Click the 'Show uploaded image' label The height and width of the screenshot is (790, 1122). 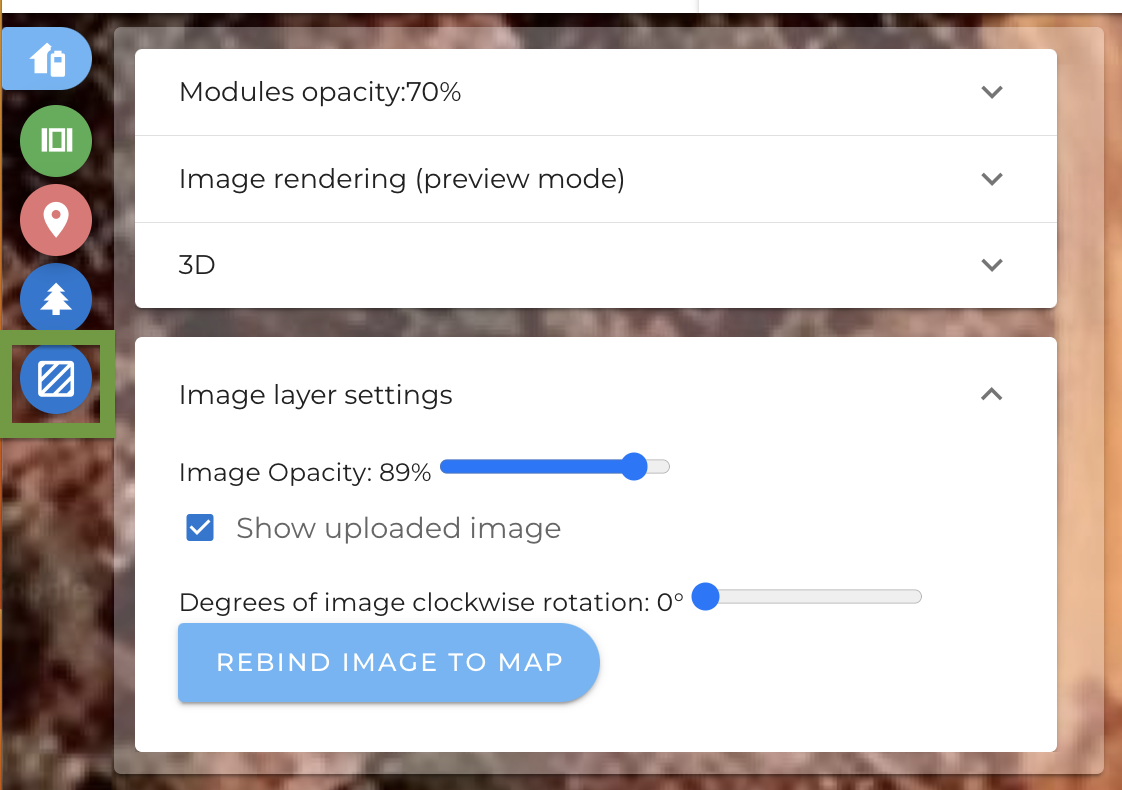[399, 528]
